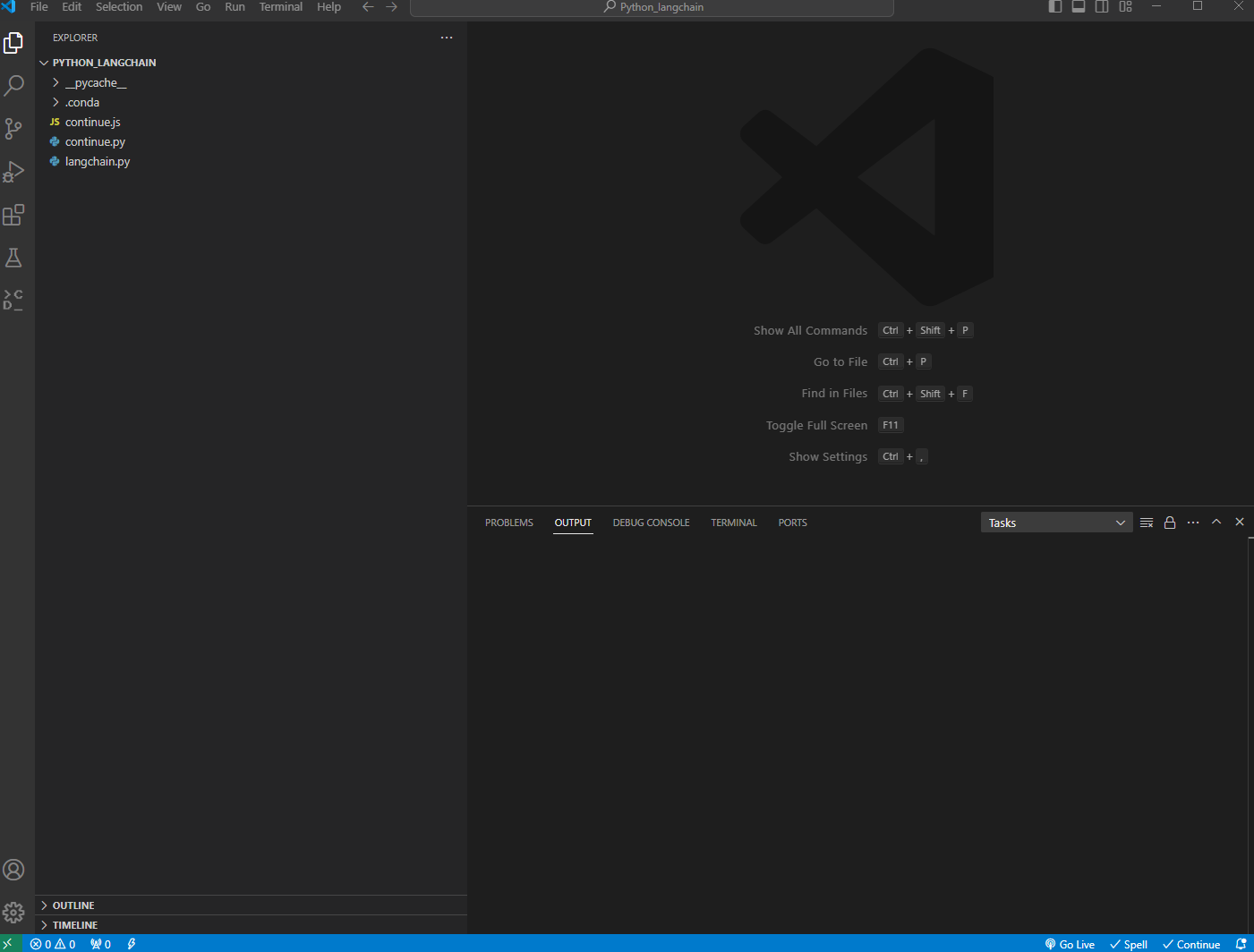This screenshot has height=952, width=1254.
Task: Open the Explorer view in activity bar
Action: point(13,43)
